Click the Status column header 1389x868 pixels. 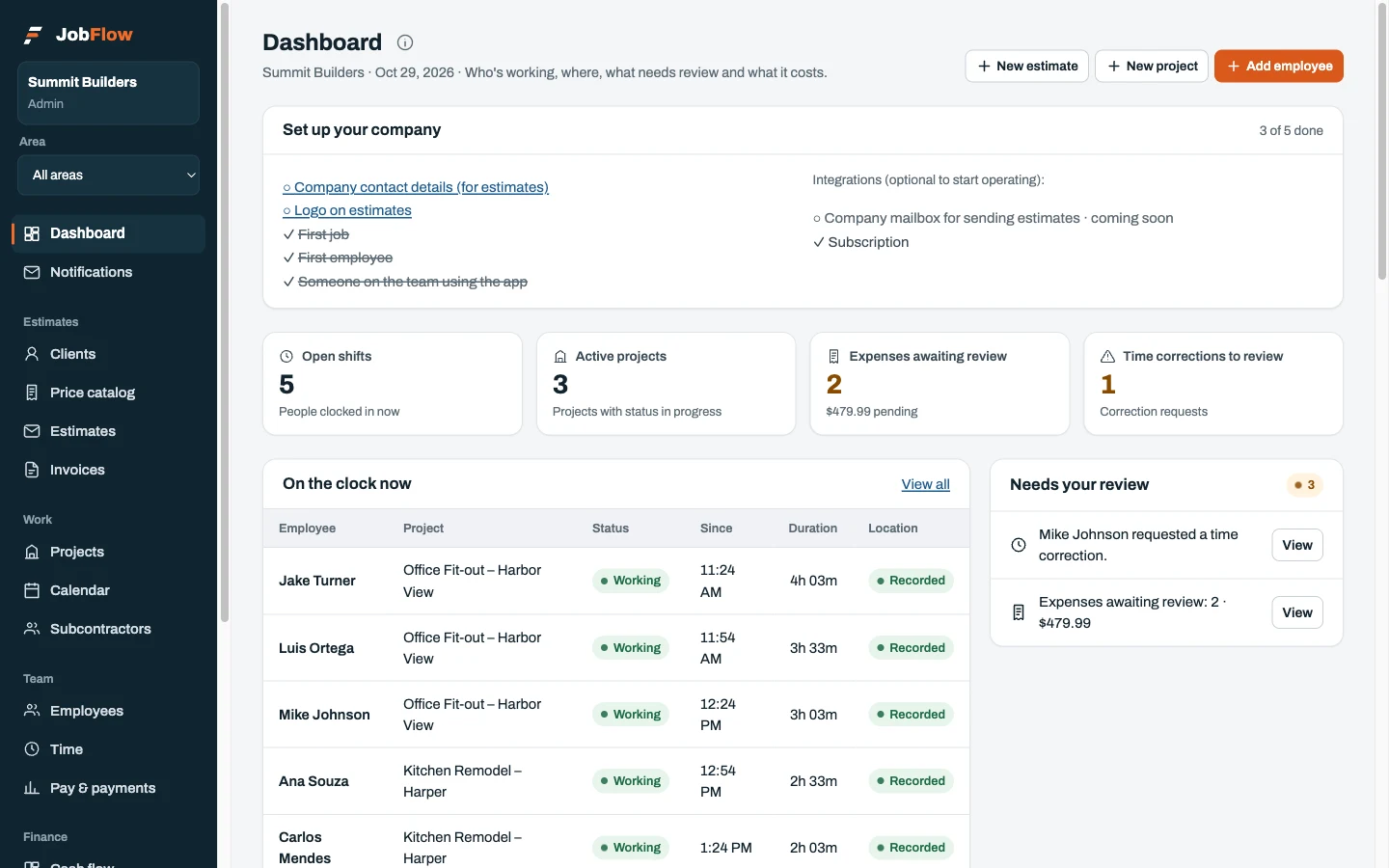click(x=611, y=529)
